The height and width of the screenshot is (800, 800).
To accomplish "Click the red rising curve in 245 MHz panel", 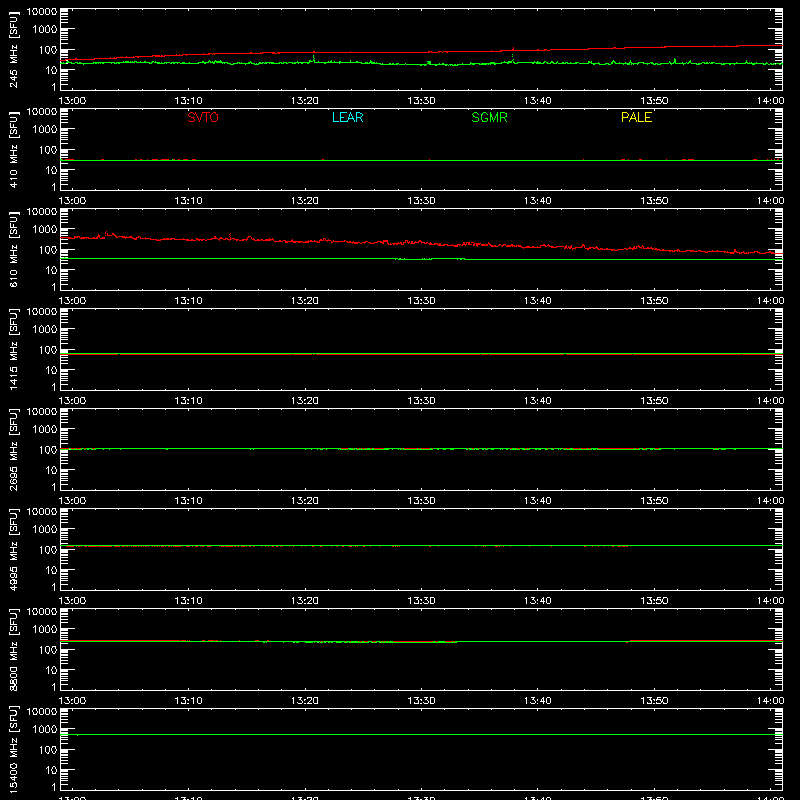I will 421,52.
